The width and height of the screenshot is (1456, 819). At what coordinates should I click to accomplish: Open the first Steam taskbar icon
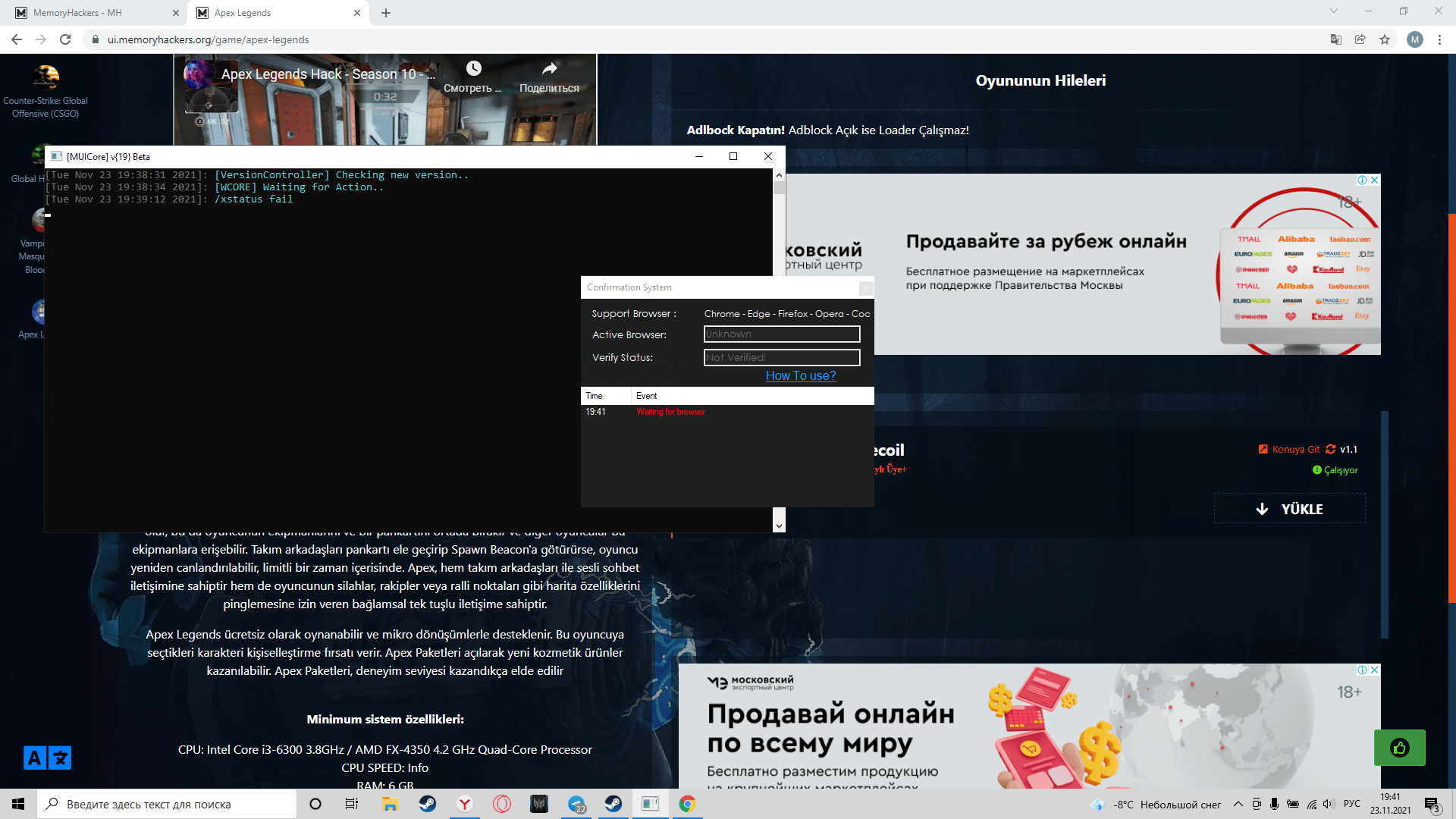(428, 804)
